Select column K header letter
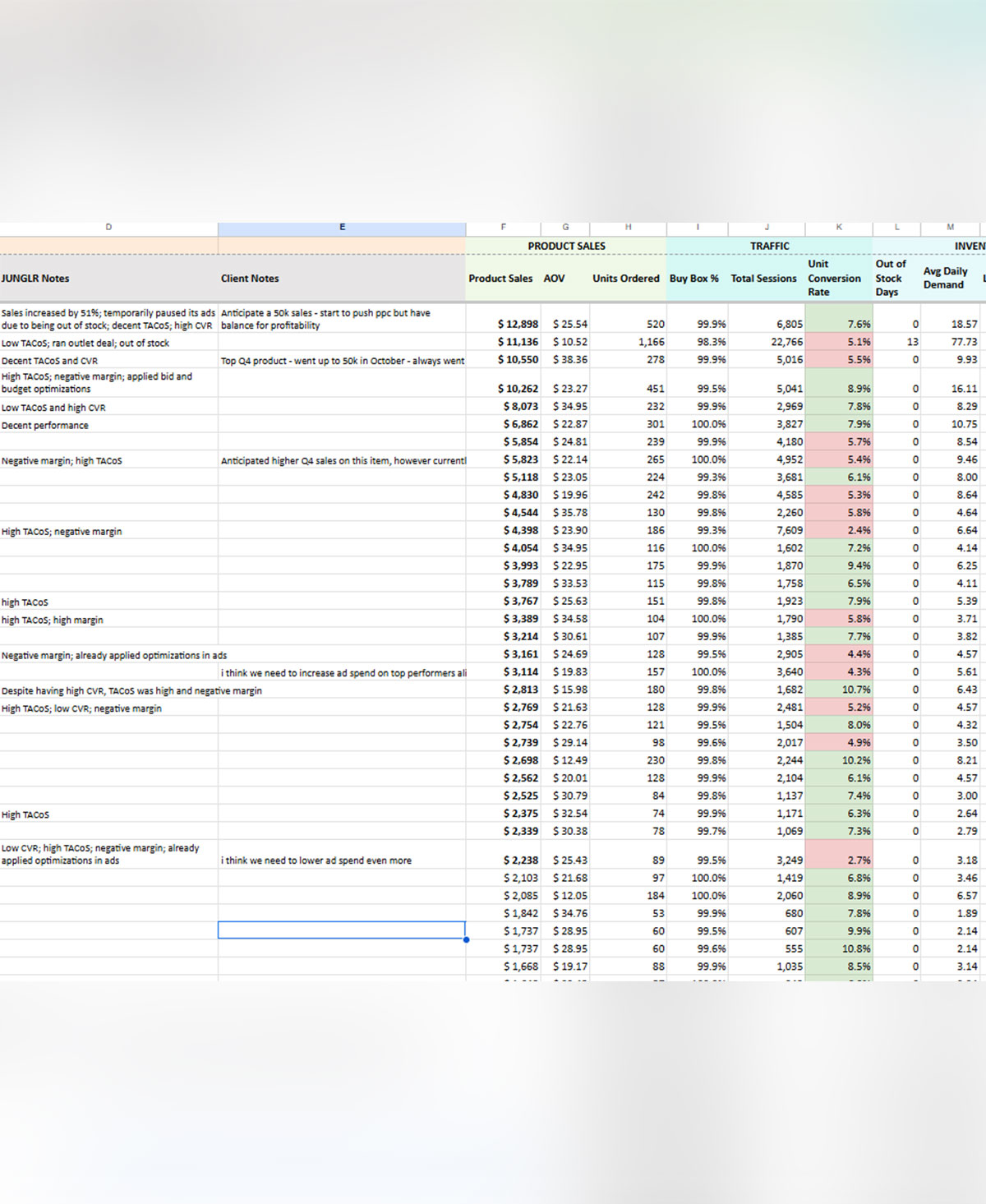The height and width of the screenshot is (1204, 986). 839,228
